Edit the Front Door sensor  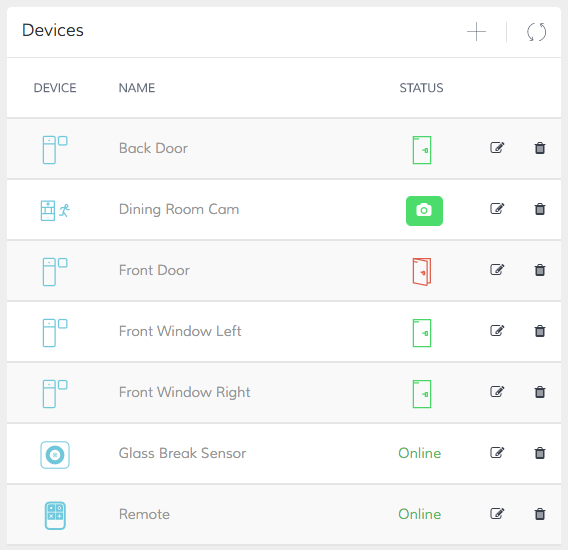[497, 270]
